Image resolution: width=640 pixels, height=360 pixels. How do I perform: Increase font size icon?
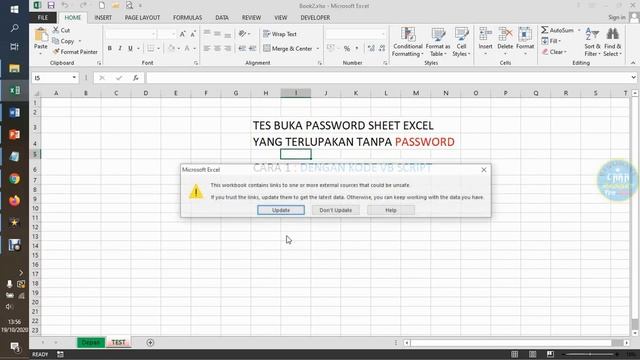[x=182, y=34]
